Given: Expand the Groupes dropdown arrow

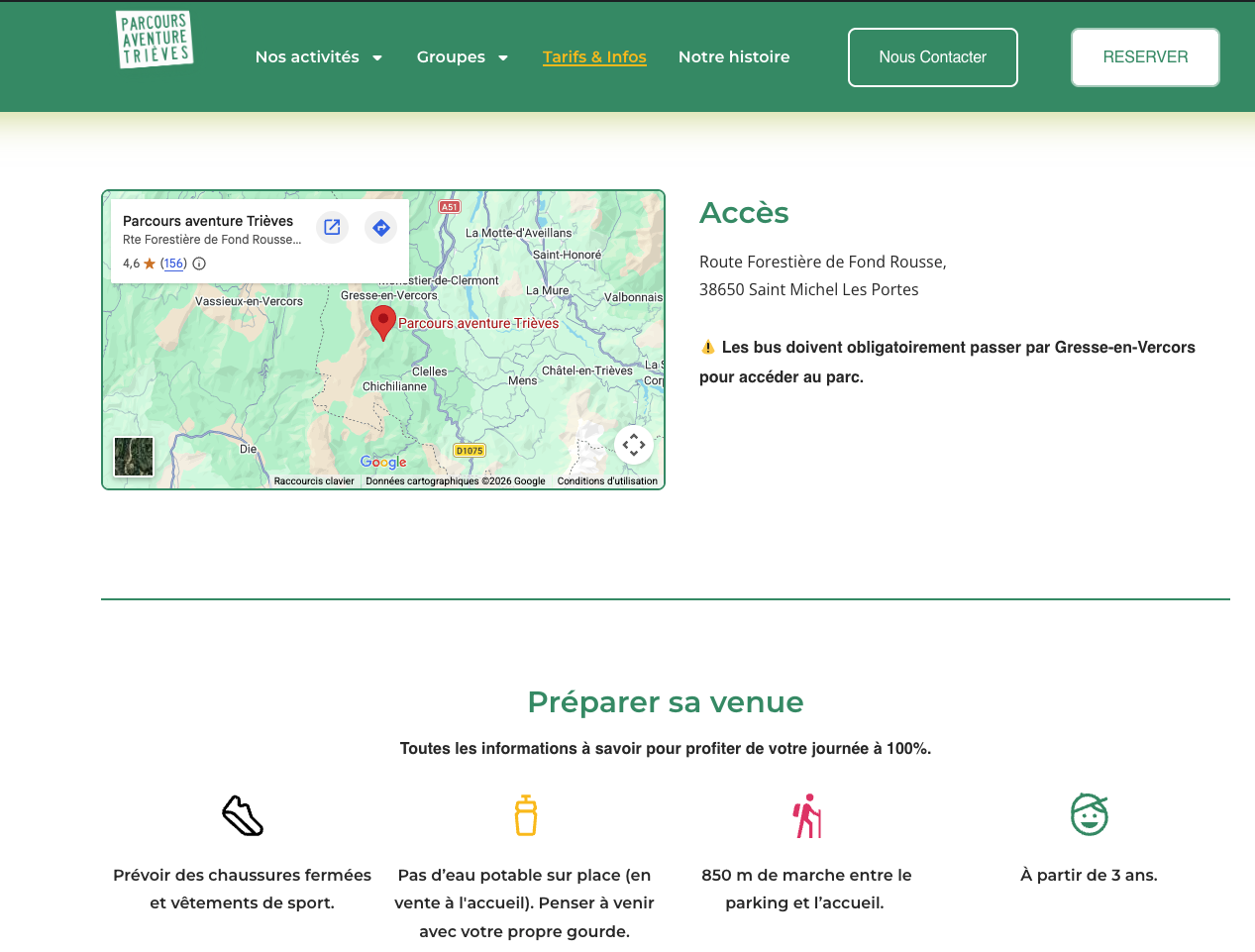Looking at the screenshot, I should 503,57.
